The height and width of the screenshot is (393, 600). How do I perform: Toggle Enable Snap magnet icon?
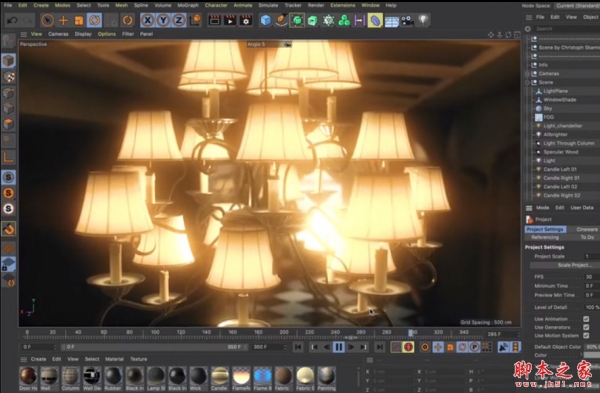pos(8,228)
